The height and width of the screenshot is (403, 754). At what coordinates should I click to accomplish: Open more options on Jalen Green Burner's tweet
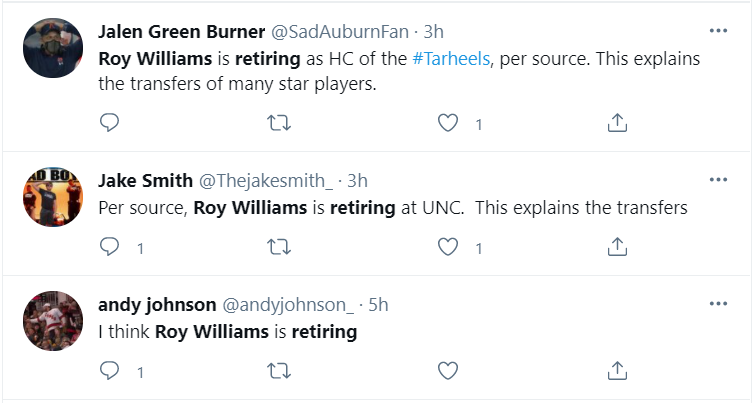tap(718, 31)
